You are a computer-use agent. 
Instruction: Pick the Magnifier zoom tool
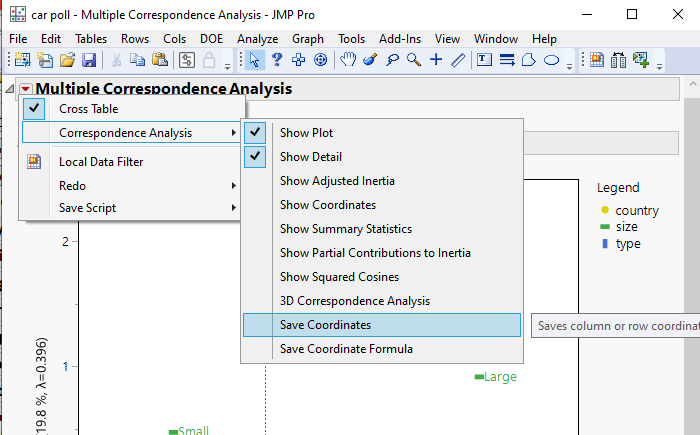point(413,60)
